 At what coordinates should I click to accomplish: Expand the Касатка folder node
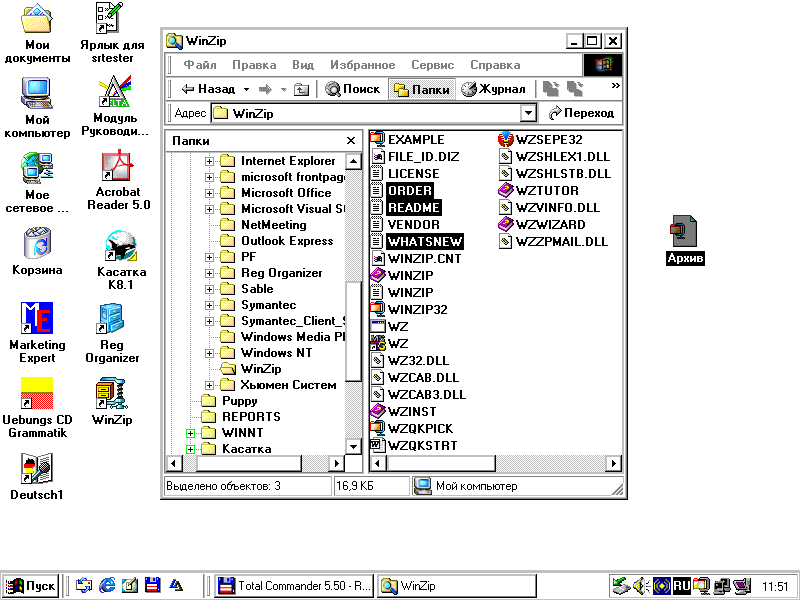[x=190, y=449]
